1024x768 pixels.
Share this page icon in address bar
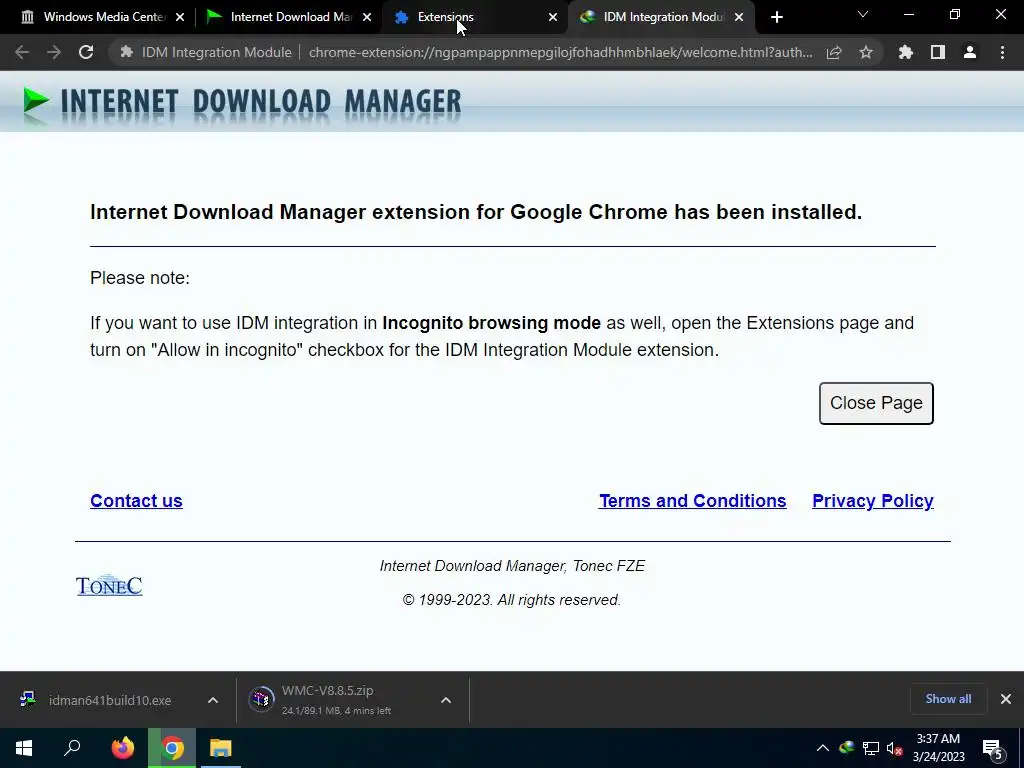coord(834,52)
